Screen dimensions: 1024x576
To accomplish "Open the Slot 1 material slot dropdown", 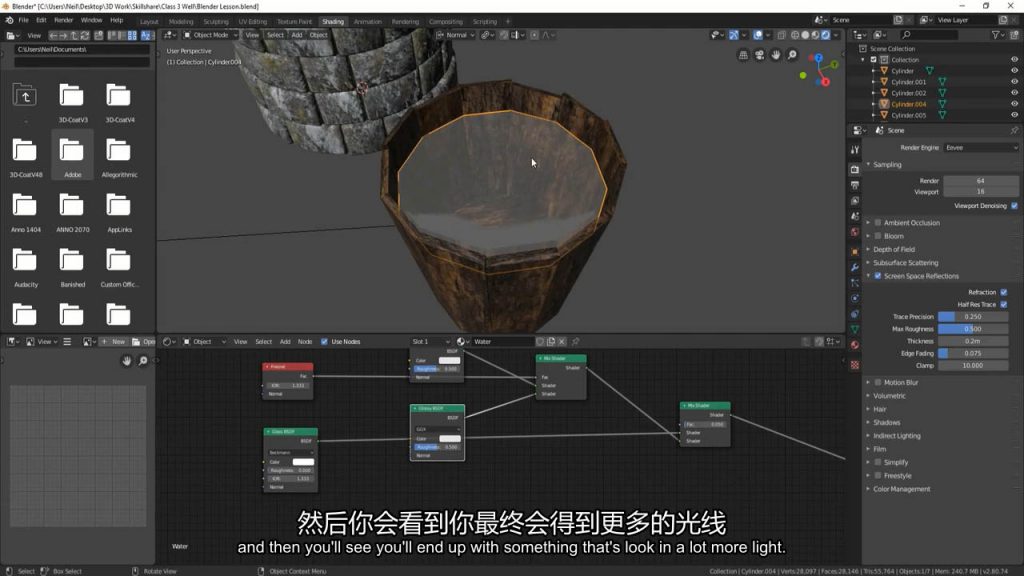I will [430, 342].
